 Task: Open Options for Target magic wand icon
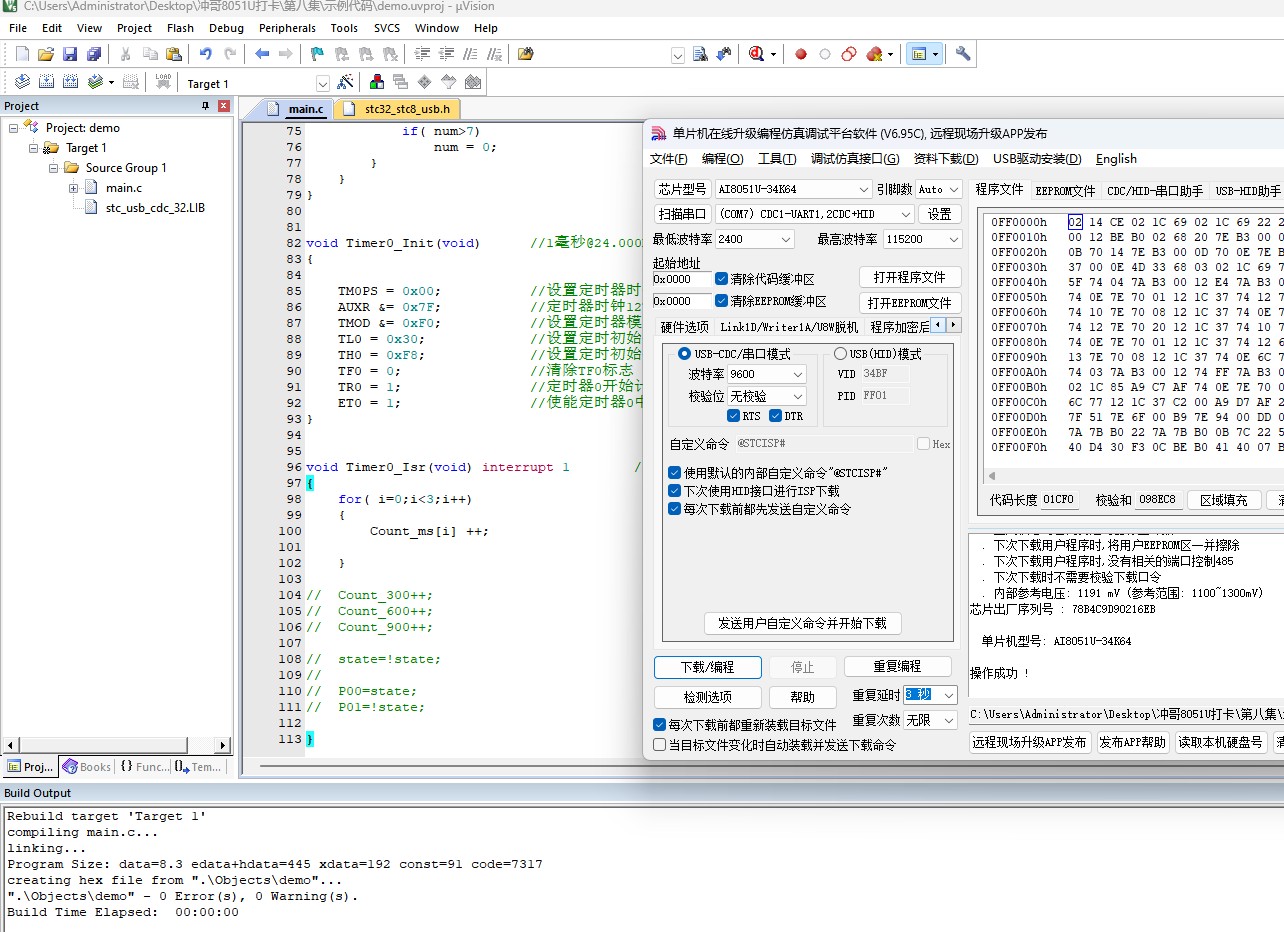pos(346,83)
